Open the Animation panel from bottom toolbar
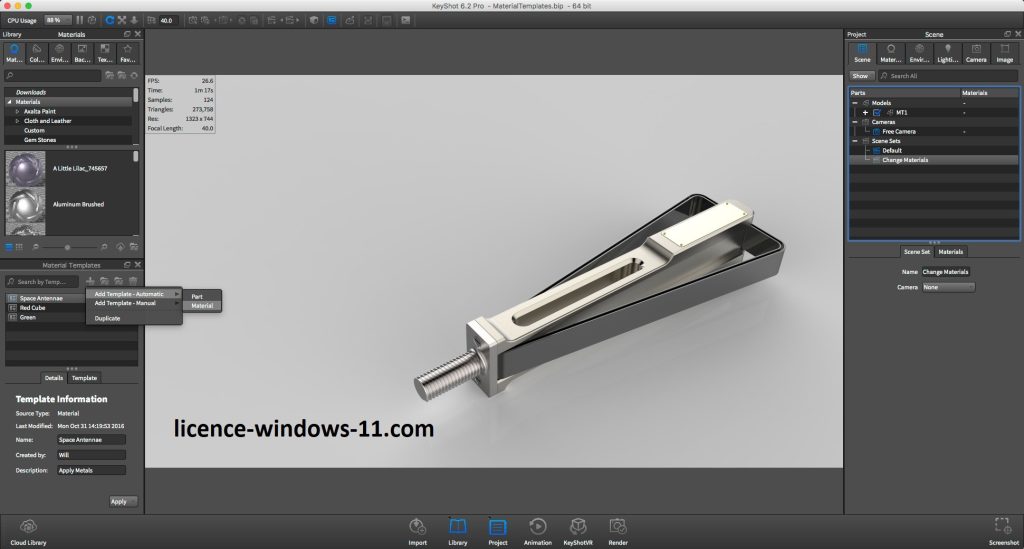Screen dimensions: 1024x549 [x=537, y=529]
